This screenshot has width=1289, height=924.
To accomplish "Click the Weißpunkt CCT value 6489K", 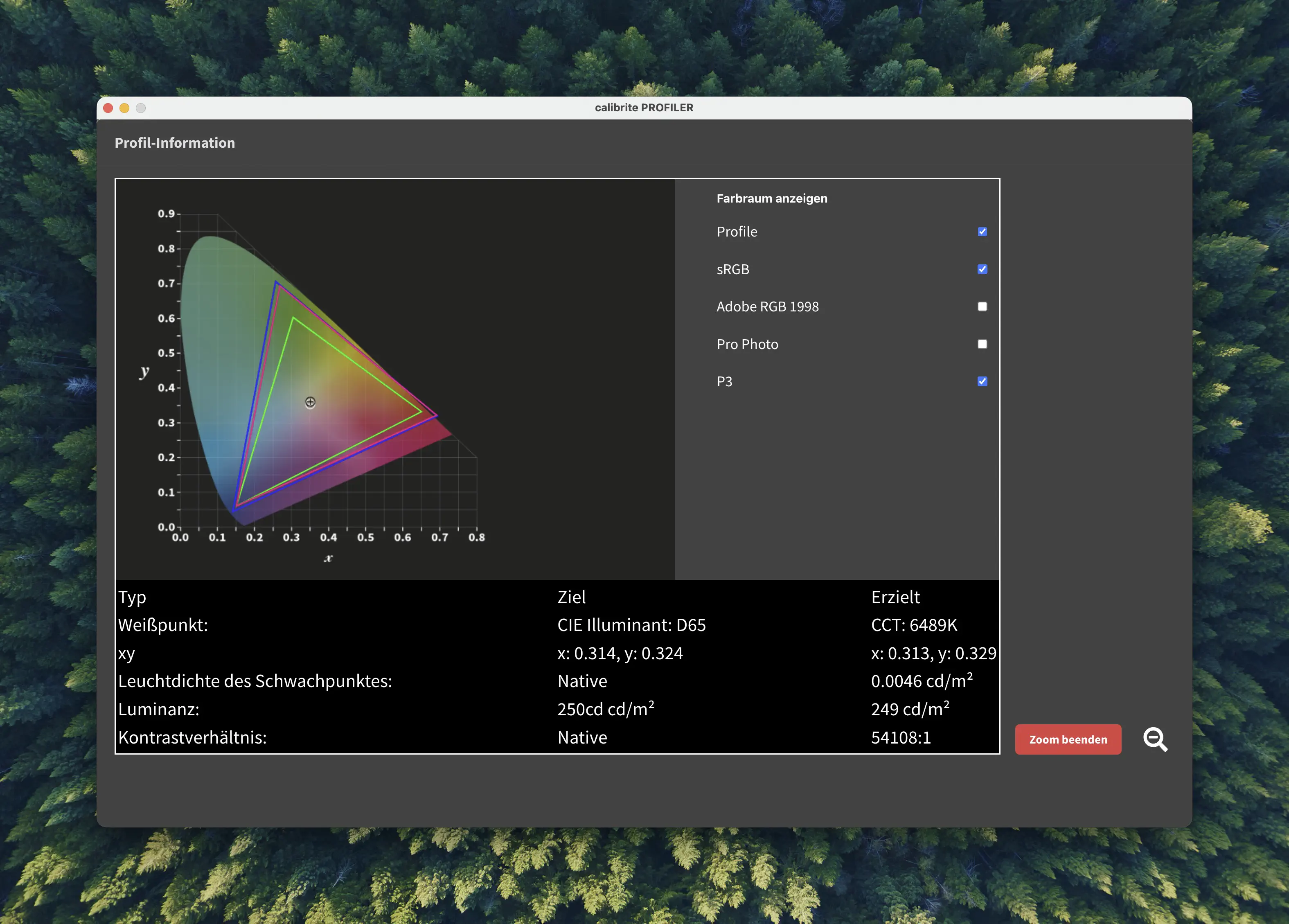I will [913, 625].
